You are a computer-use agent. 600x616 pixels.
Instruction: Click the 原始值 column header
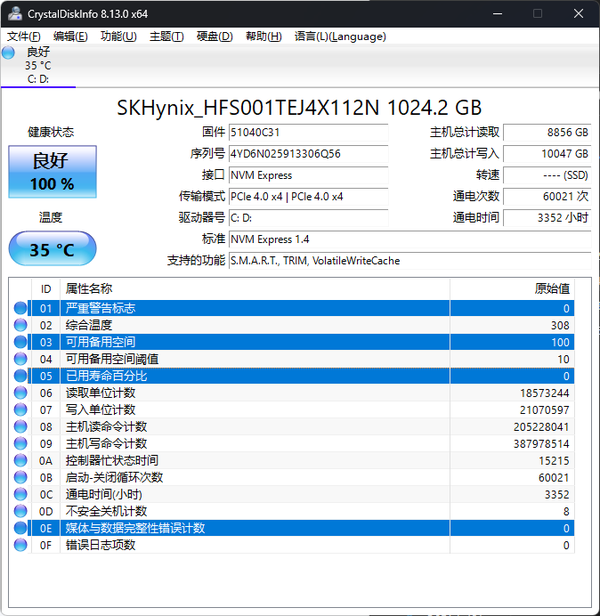coord(512,289)
